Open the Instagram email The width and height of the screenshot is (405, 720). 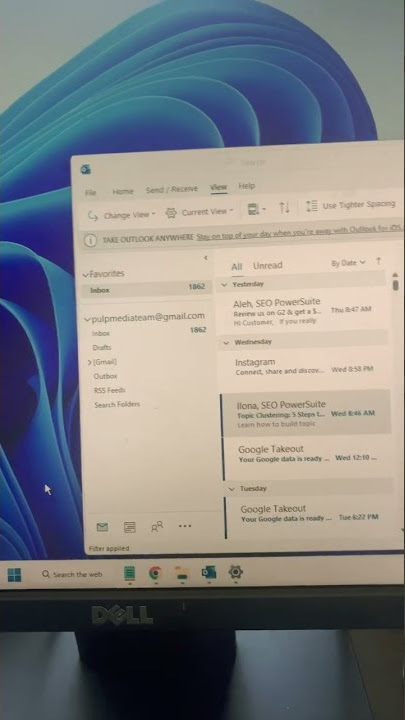304,367
